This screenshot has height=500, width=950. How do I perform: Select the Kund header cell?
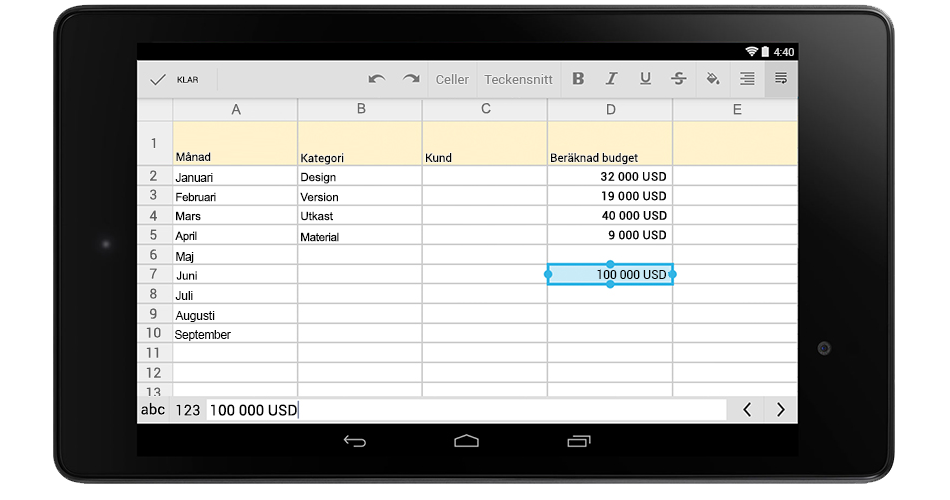pos(485,144)
